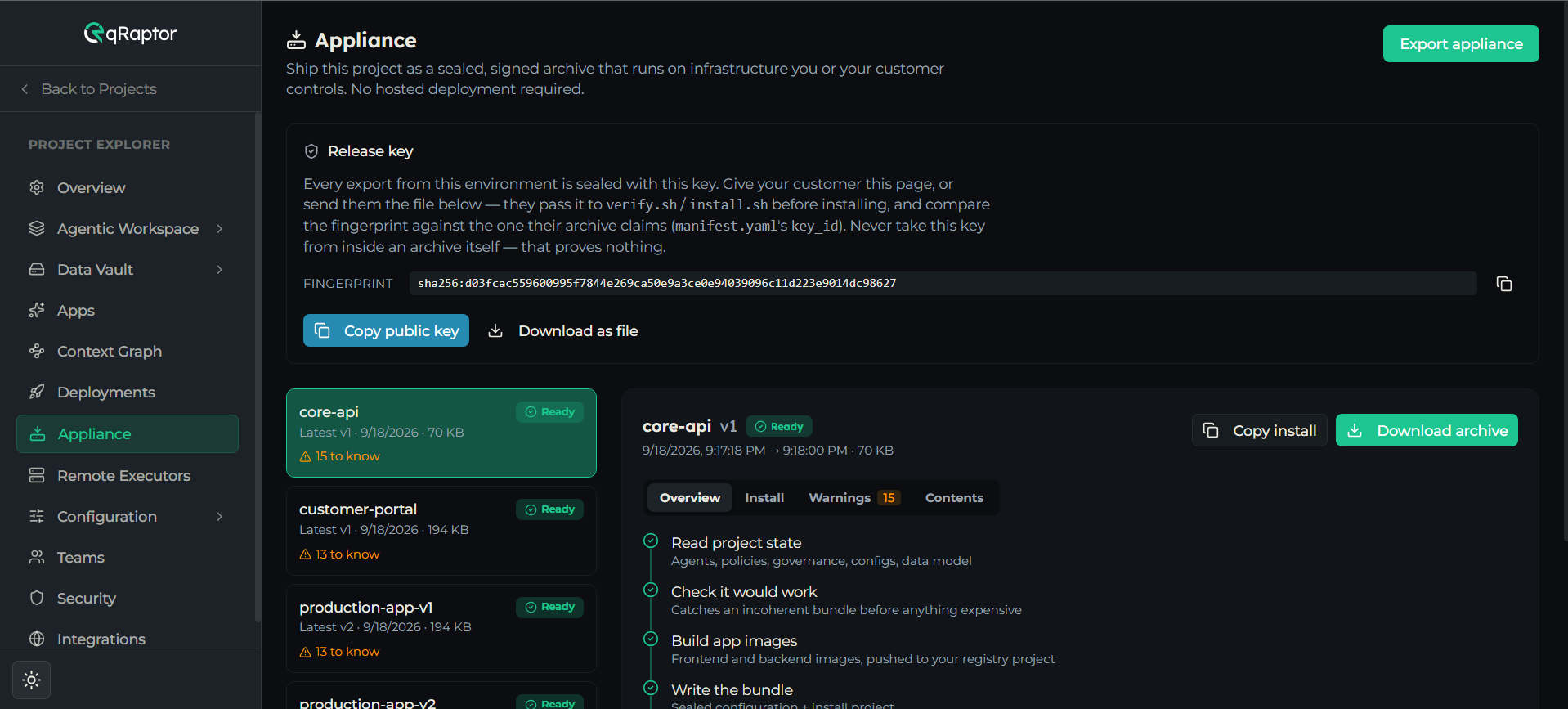Click the qRaptor logo
Screen dimensions: 1568x709
coord(130,34)
